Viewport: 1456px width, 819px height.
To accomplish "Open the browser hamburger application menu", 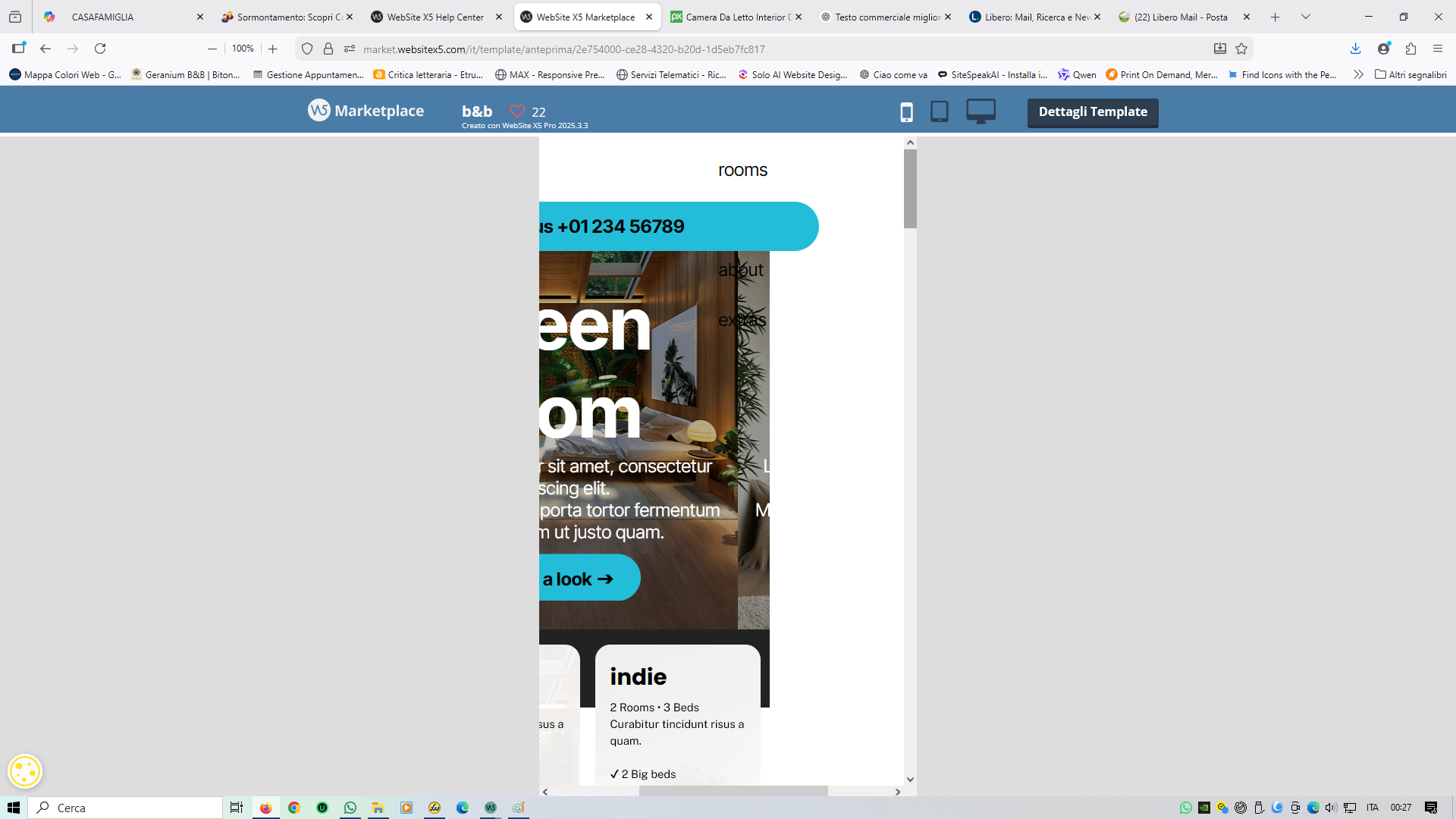I will [1438, 49].
